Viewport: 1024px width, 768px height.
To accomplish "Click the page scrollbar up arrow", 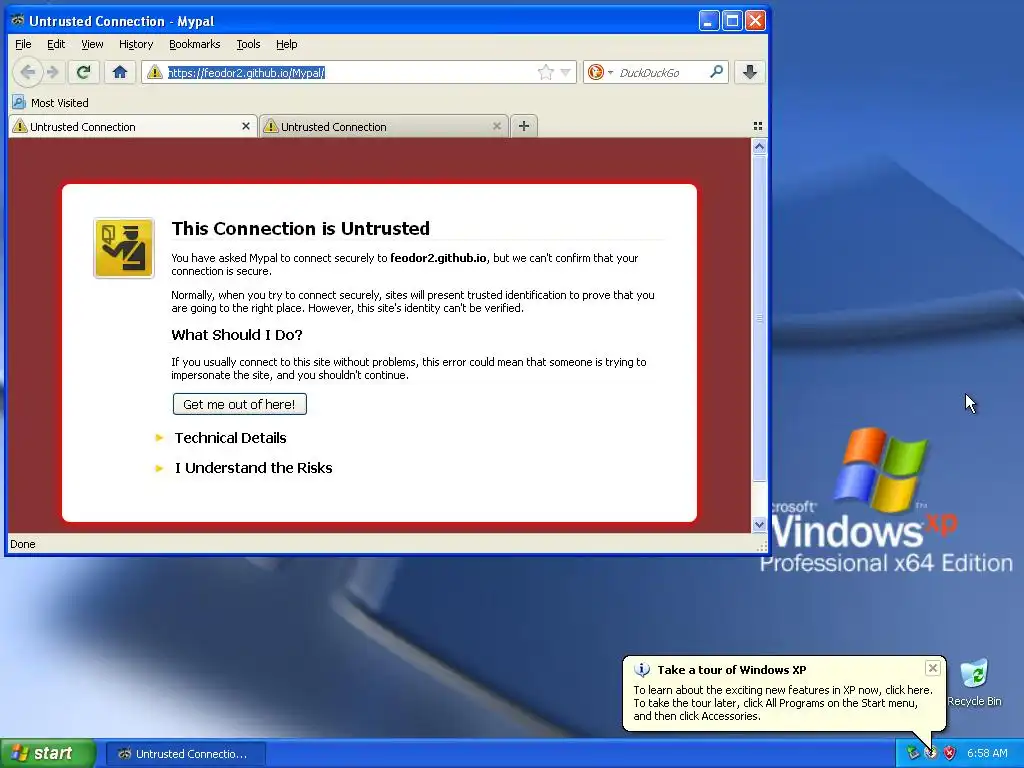I will point(759,147).
